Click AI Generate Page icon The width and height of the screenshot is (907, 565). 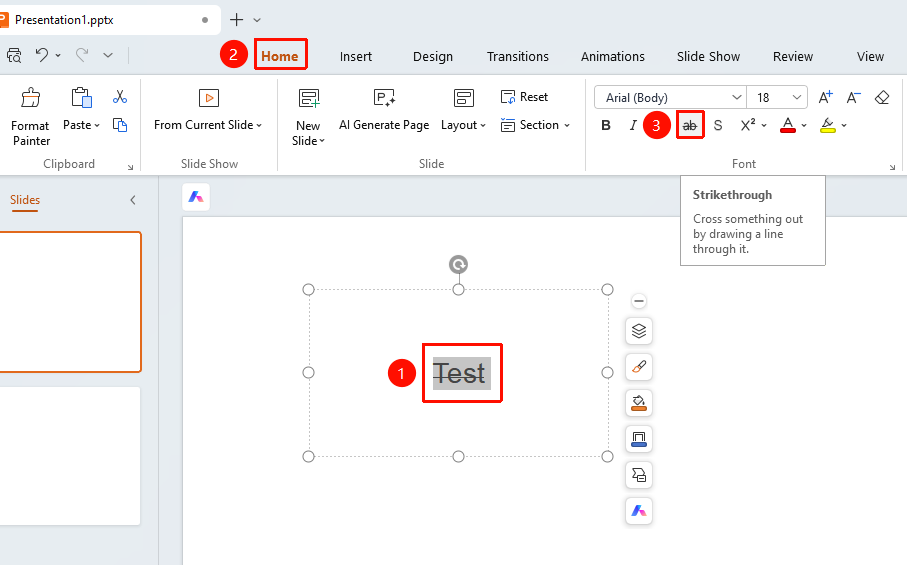(384, 98)
